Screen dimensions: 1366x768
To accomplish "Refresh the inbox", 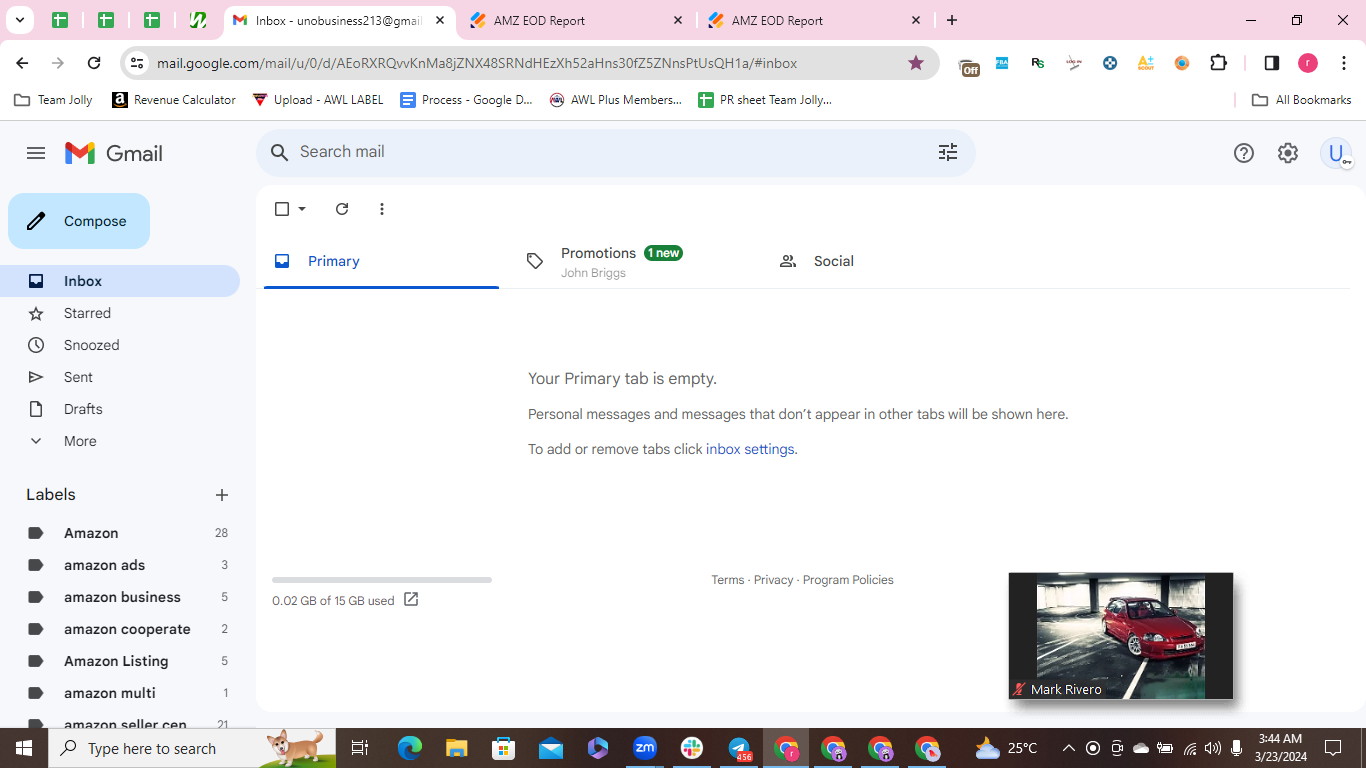I will pyautogui.click(x=342, y=209).
